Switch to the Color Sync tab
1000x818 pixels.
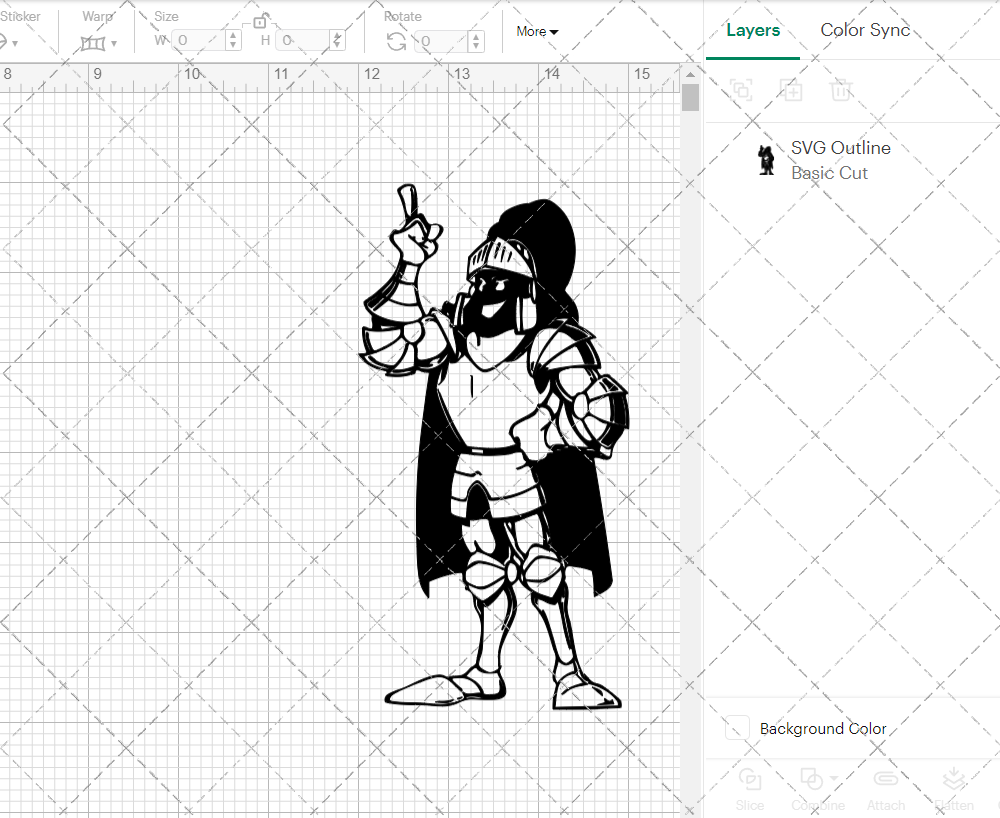tap(865, 30)
